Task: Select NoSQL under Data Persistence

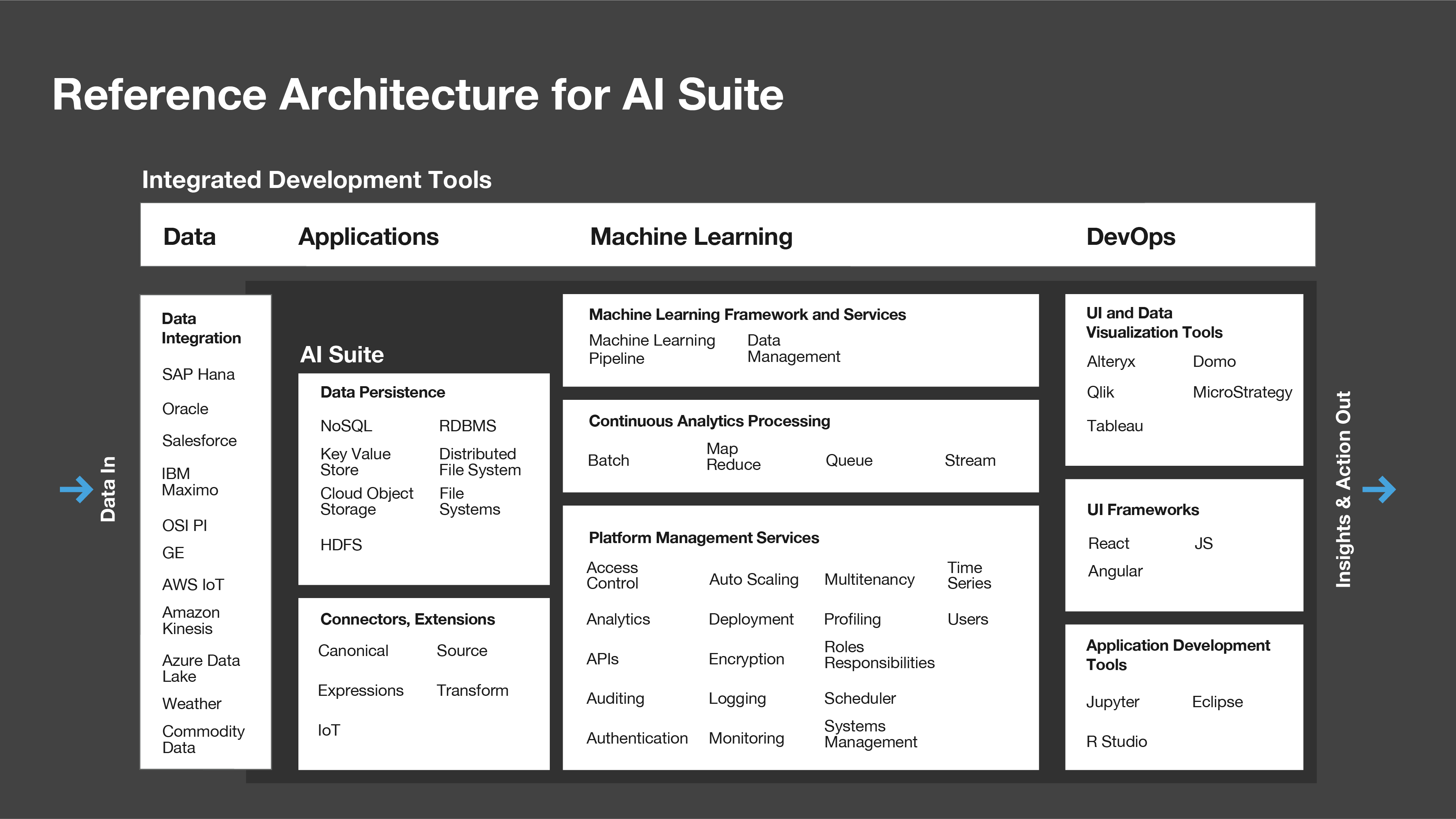Action: 346,426
